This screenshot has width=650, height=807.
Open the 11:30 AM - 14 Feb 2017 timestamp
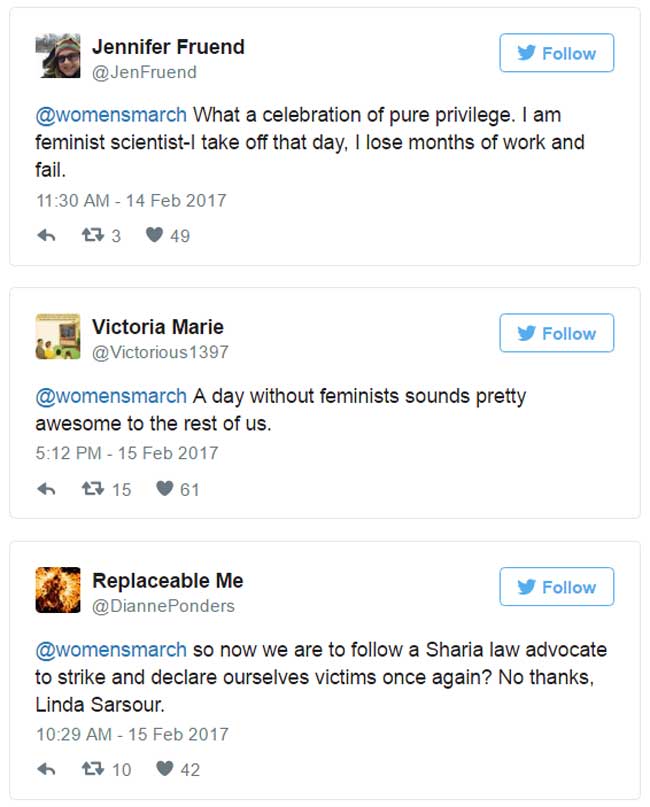(131, 201)
